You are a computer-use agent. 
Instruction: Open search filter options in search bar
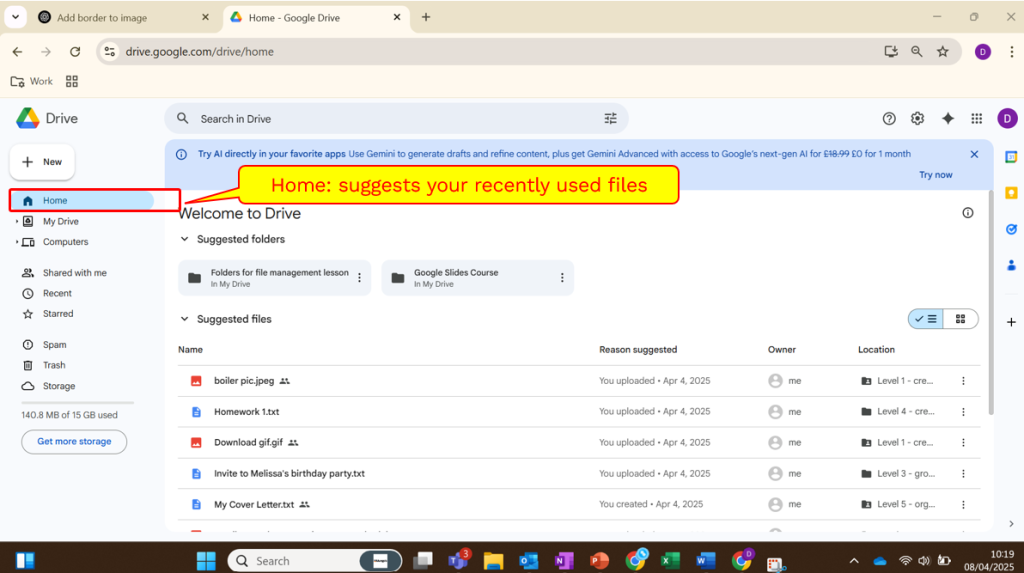pyautogui.click(x=610, y=118)
